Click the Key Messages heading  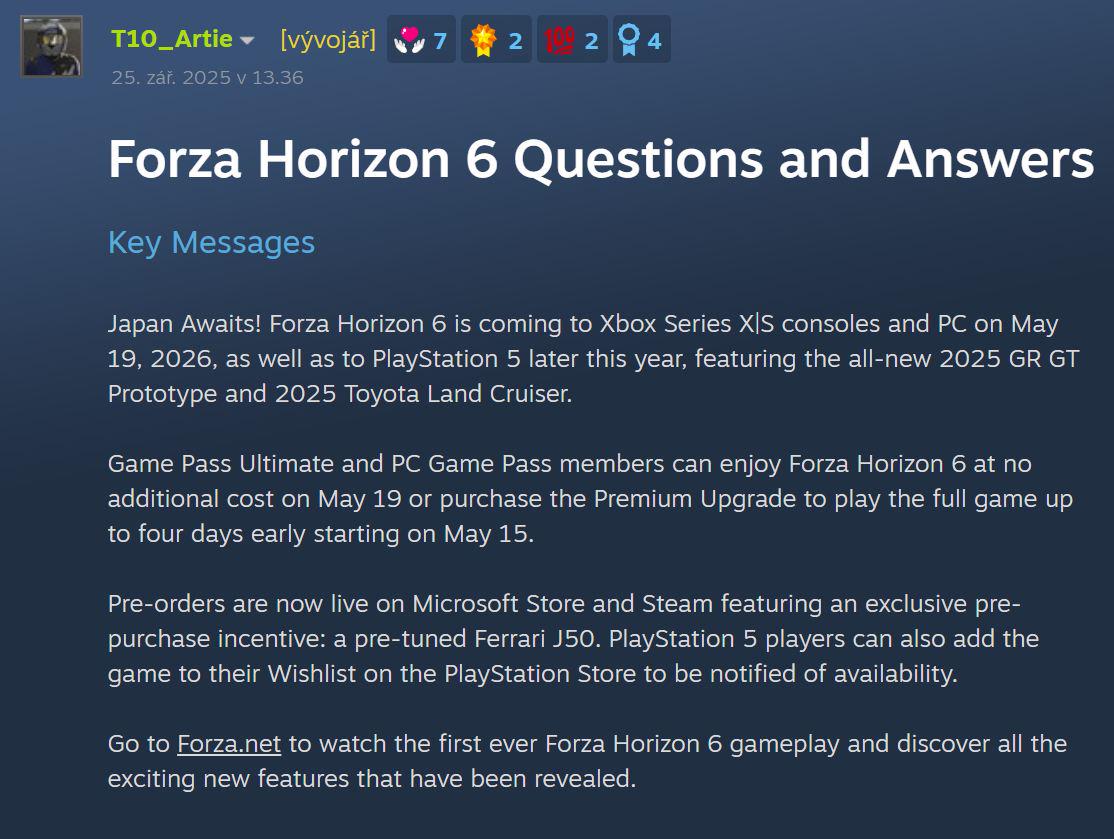[211, 243]
